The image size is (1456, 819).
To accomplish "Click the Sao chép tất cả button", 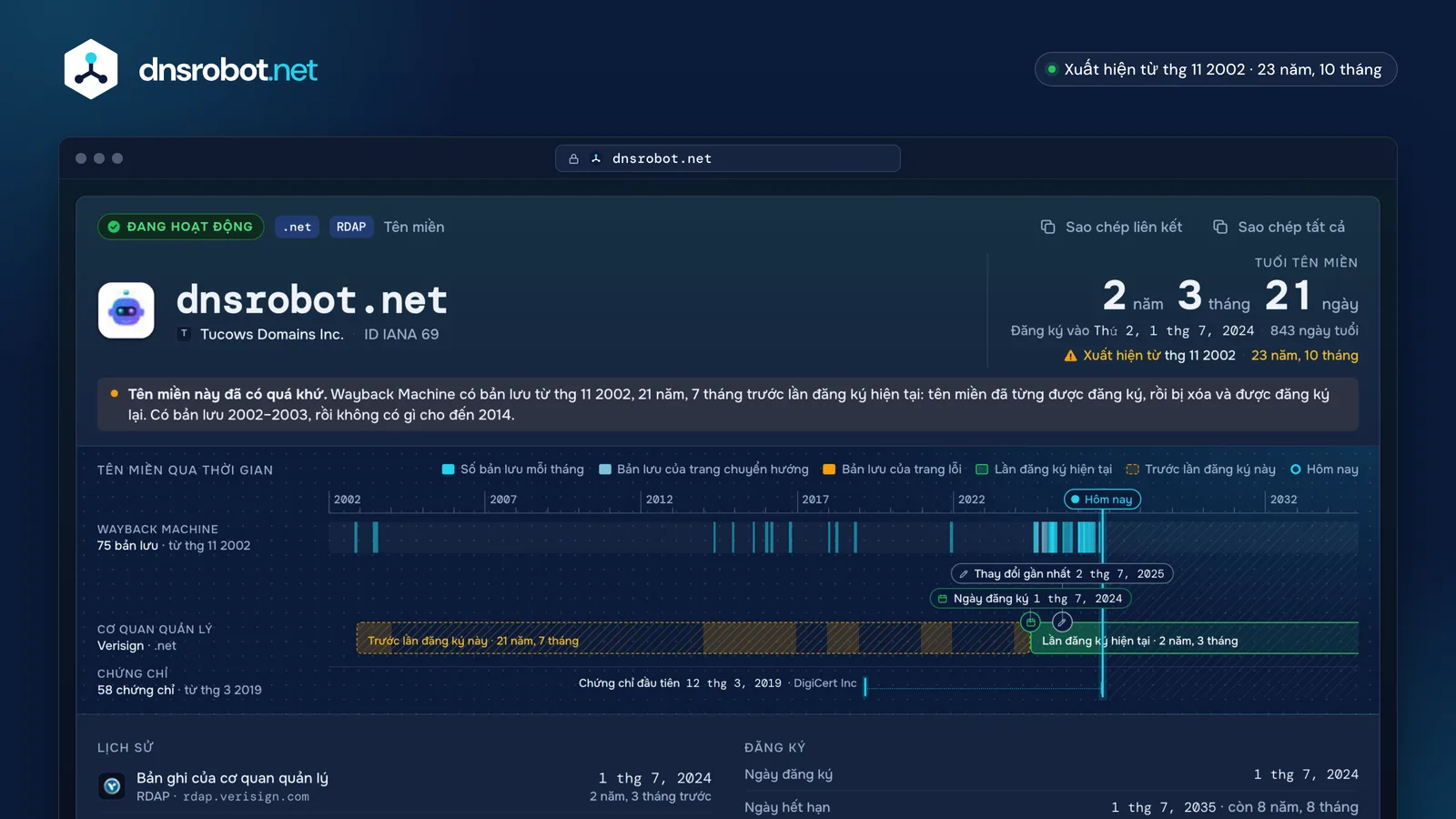I will [1279, 227].
